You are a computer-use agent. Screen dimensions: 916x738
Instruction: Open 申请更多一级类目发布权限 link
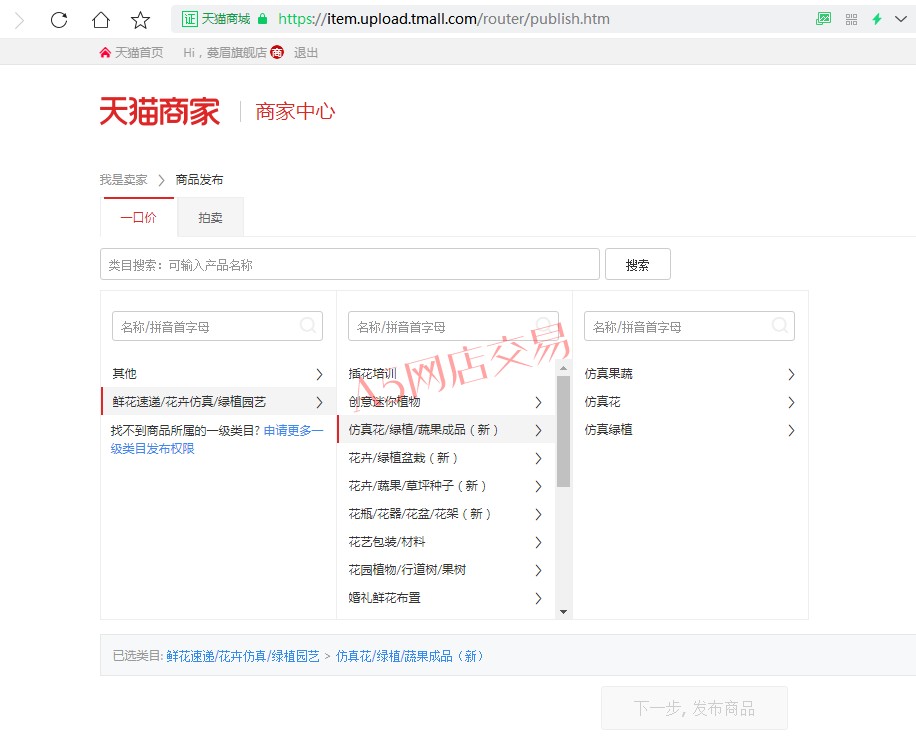tap(217, 439)
